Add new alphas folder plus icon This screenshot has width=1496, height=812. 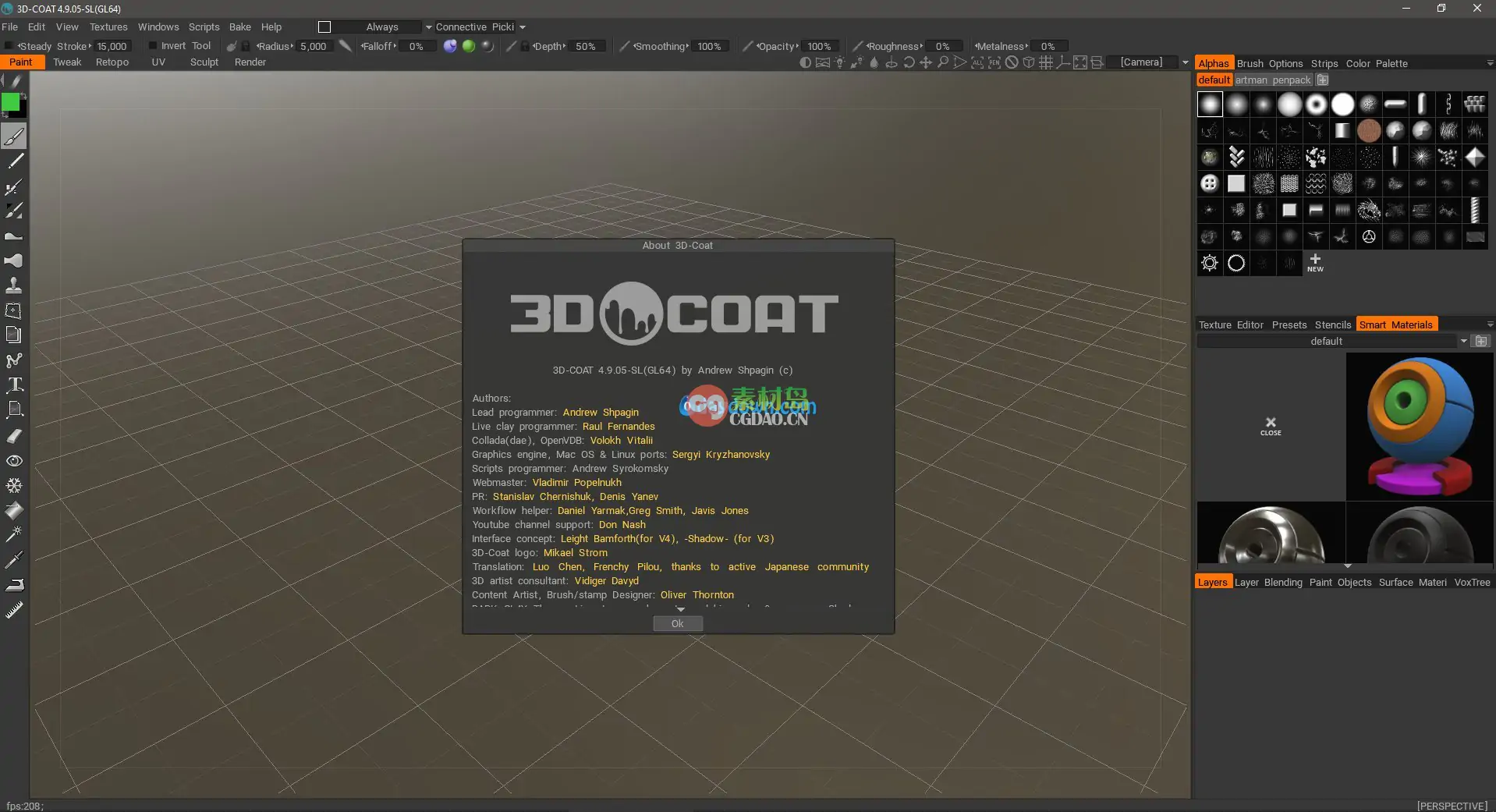(1323, 80)
